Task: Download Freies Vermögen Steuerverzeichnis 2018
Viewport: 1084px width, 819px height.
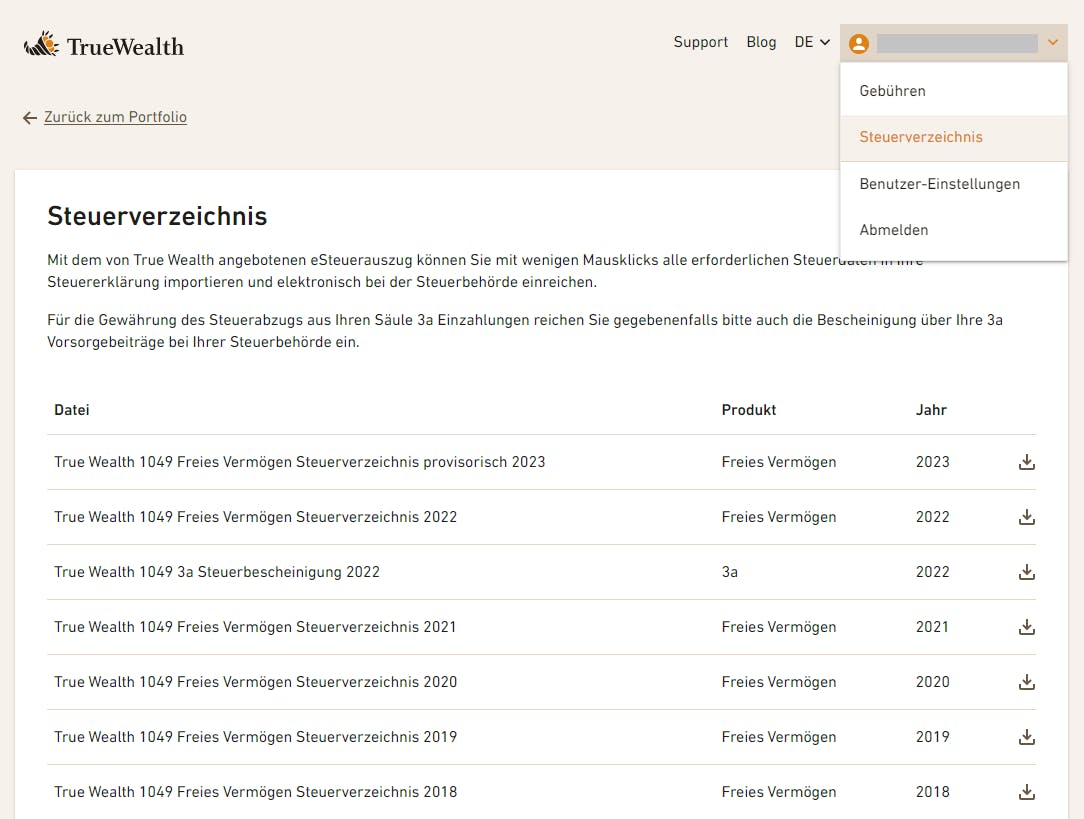Action: tap(1027, 792)
